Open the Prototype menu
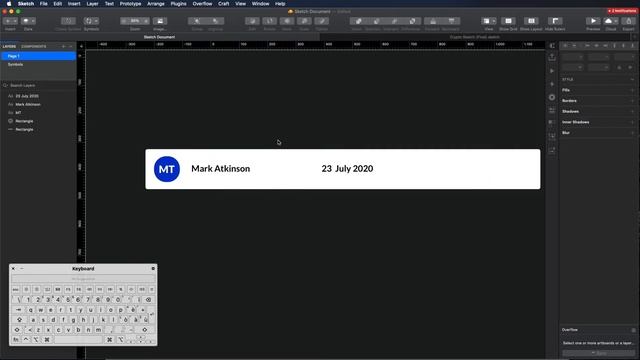The height and width of the screenshot is (360, 640). point(130,4)
